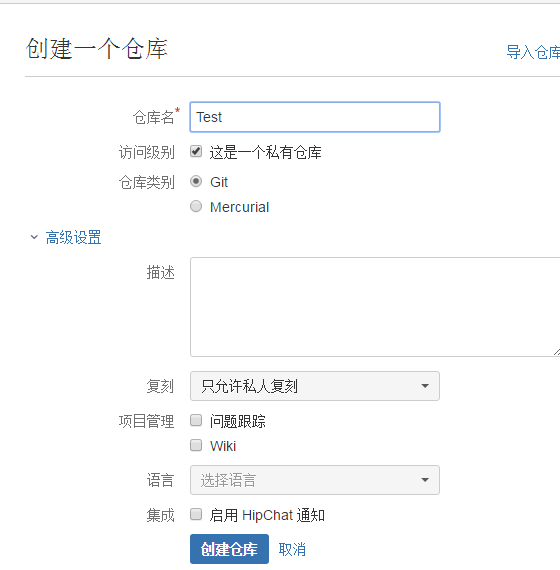
Task: Open the 只允许私人复刻 dropdown
Action: click(x=315, y=386)
